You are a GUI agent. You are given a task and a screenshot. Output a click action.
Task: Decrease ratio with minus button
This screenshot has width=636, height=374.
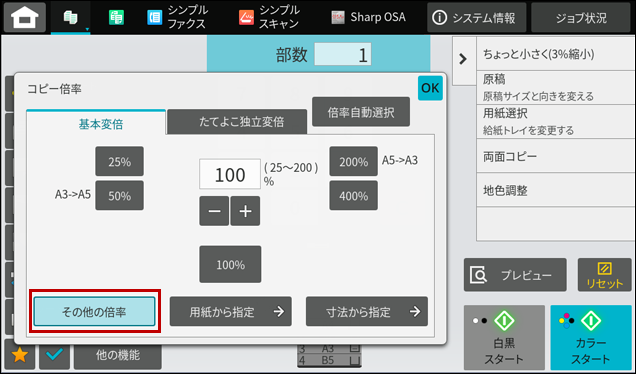[214, 211]
